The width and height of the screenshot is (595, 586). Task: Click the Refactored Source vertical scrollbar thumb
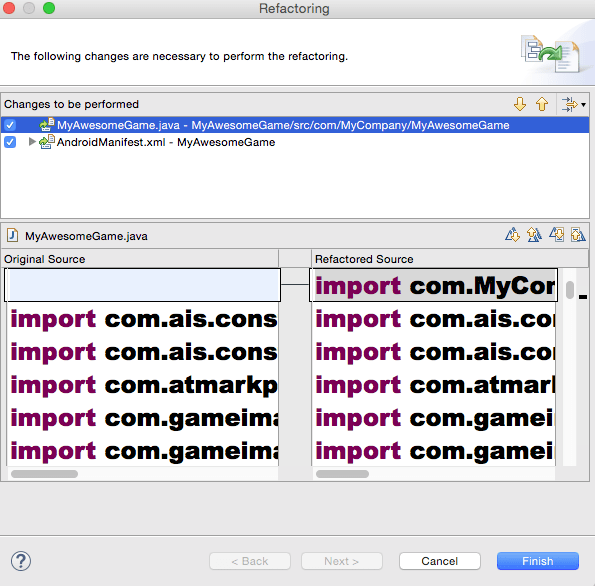pyautogui.click(x=570, y=290)
